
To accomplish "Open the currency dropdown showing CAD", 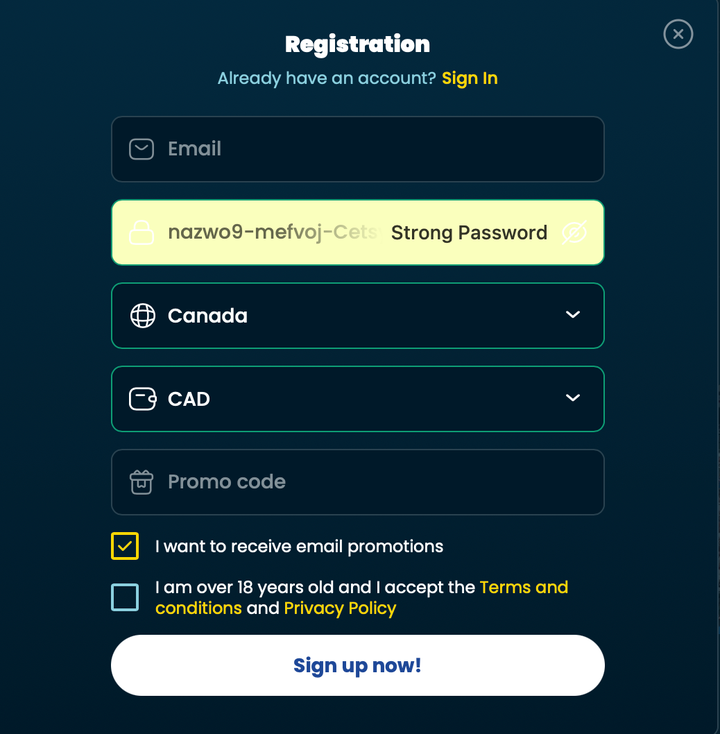I will (358, 399).
